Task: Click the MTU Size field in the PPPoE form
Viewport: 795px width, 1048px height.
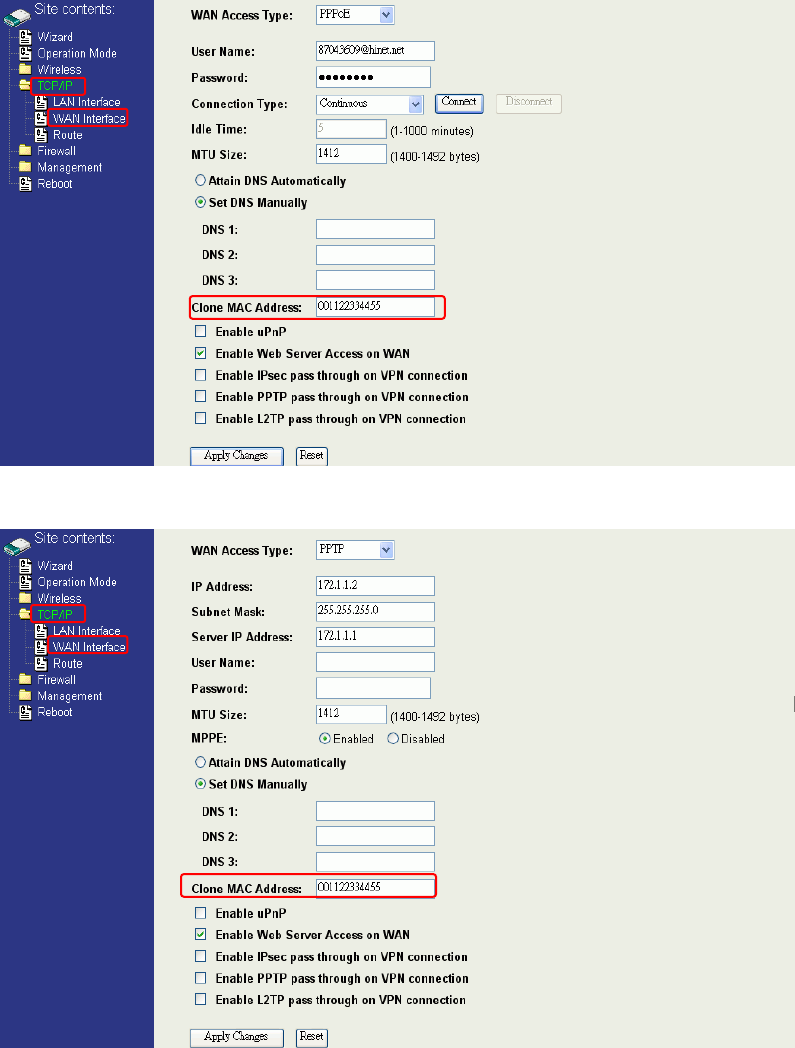Action: point(351,154)
